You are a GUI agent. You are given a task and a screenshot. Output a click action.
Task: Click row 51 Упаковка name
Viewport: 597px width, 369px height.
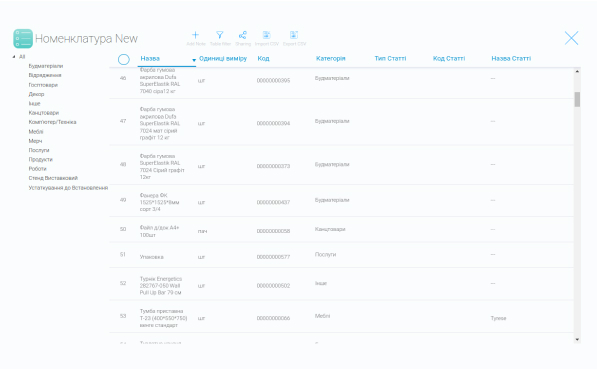coord(152,257)
